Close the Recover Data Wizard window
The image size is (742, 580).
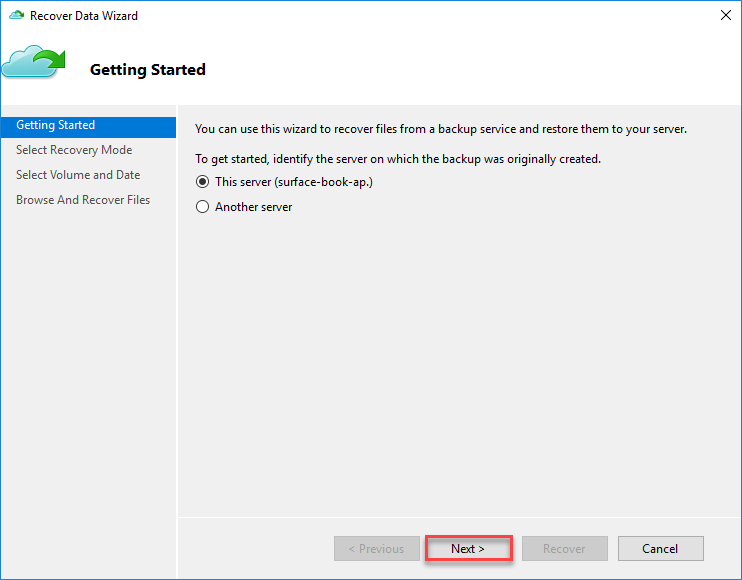(x=724, y=16)
